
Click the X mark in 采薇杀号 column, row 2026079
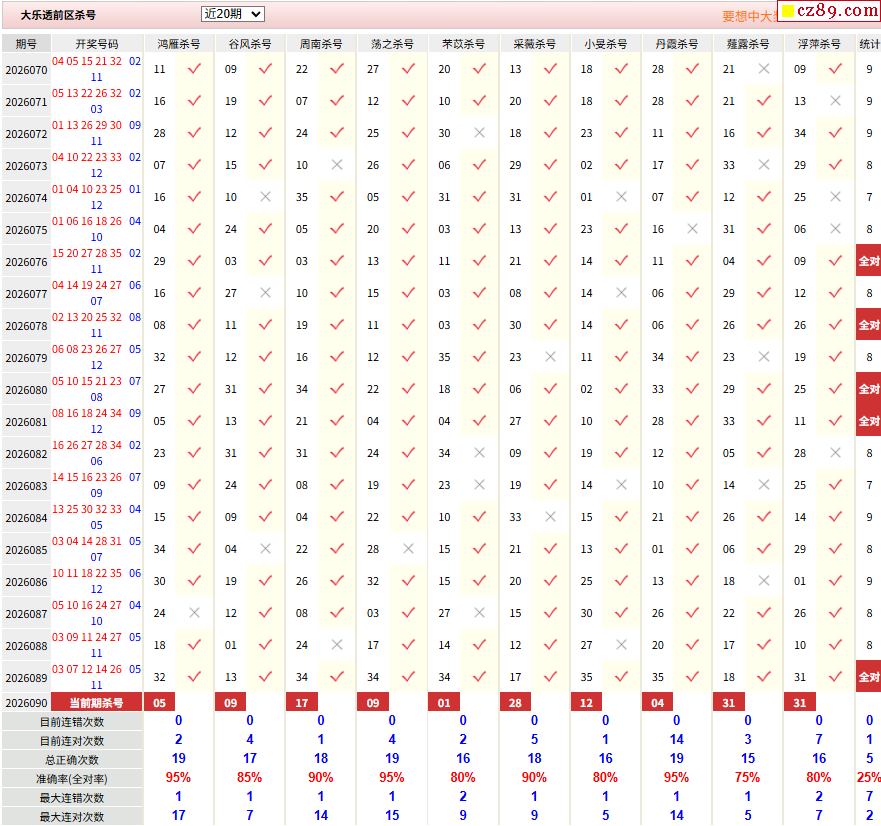point(550,357)
